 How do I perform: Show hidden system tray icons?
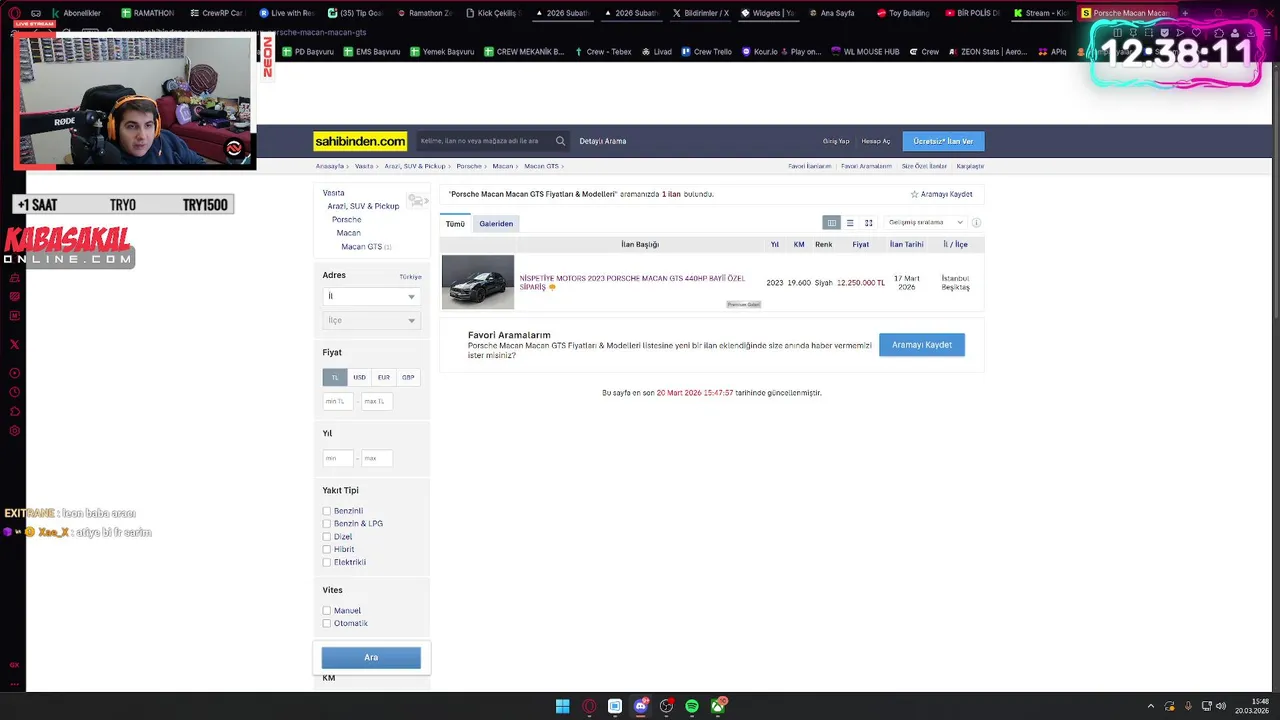click(x=1150, y=706)
